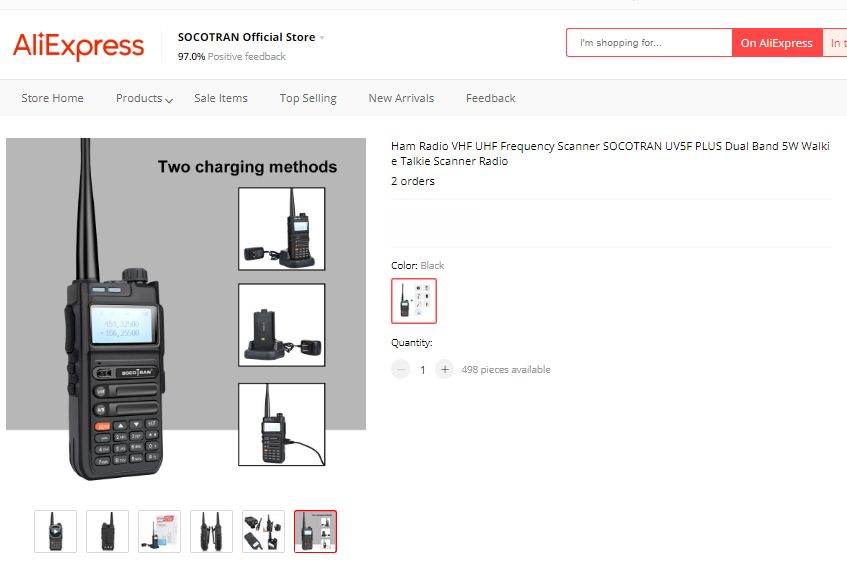Open the store Feedback tab

coord(490,98)
